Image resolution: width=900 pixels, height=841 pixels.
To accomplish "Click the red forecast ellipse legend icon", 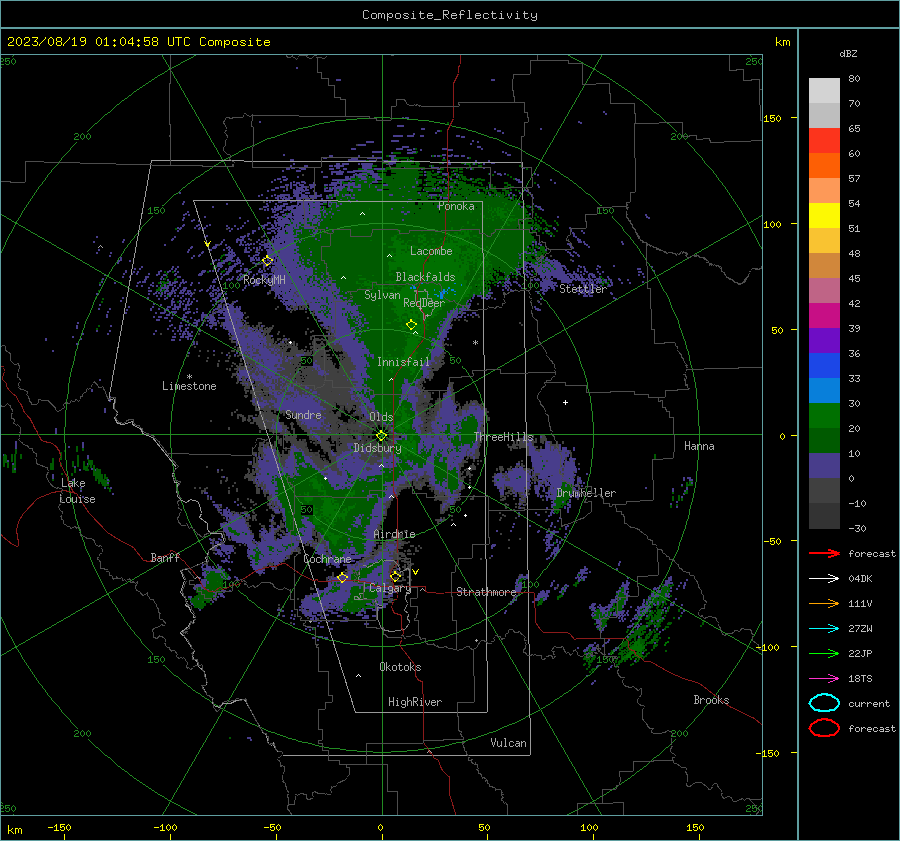I will click(824, 728).
